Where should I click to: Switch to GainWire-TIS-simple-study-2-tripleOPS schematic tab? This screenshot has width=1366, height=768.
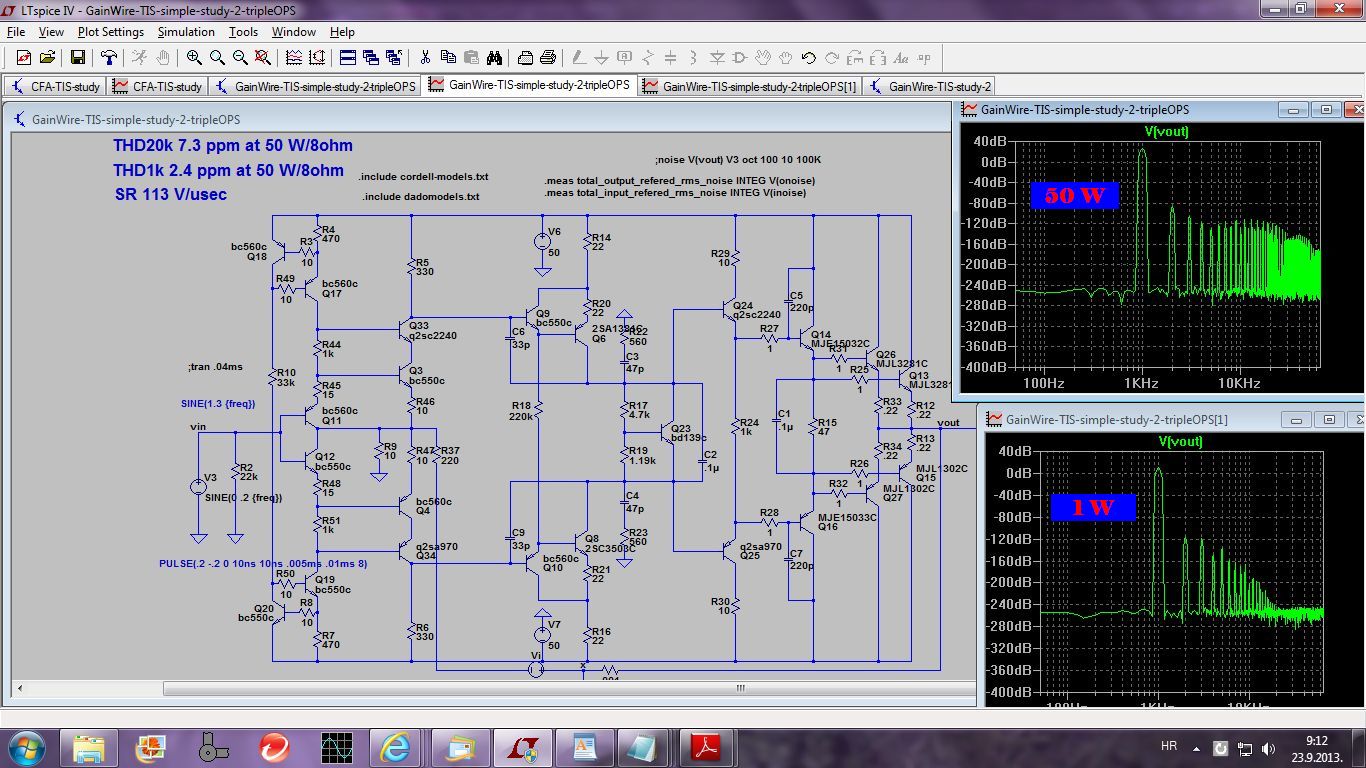315,86
